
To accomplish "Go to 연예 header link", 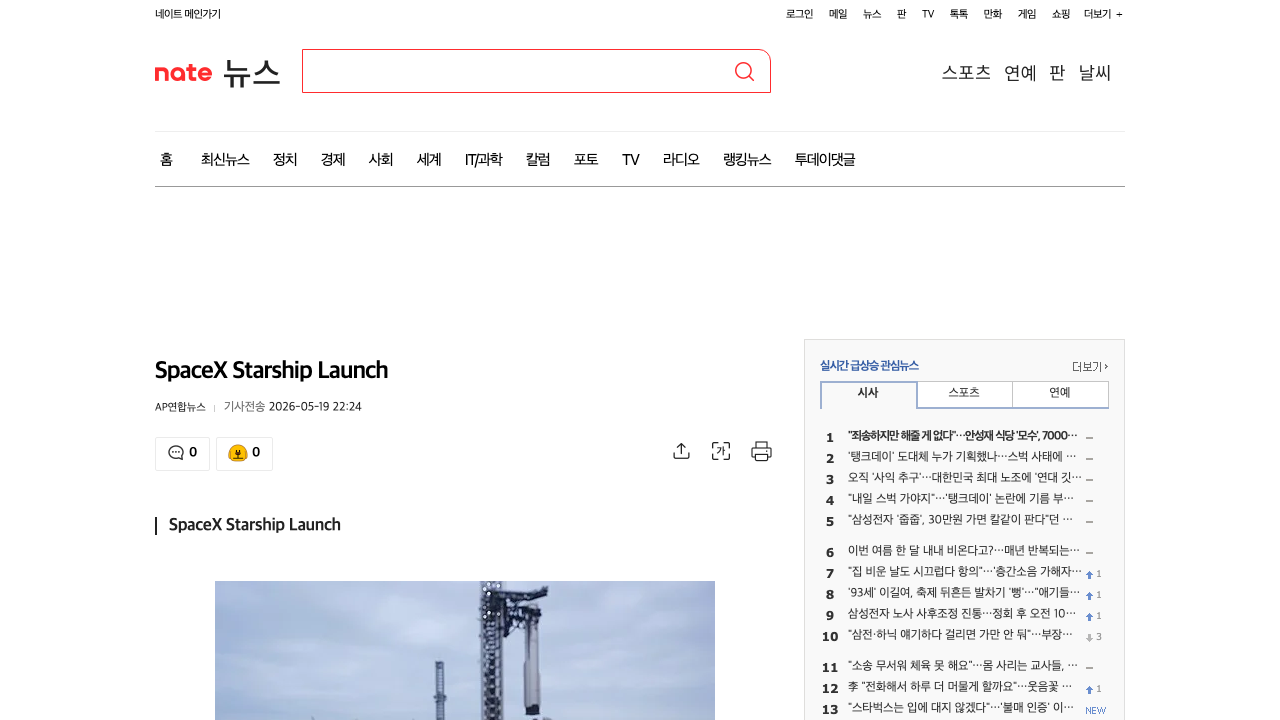I will (x=1020, y=72).
